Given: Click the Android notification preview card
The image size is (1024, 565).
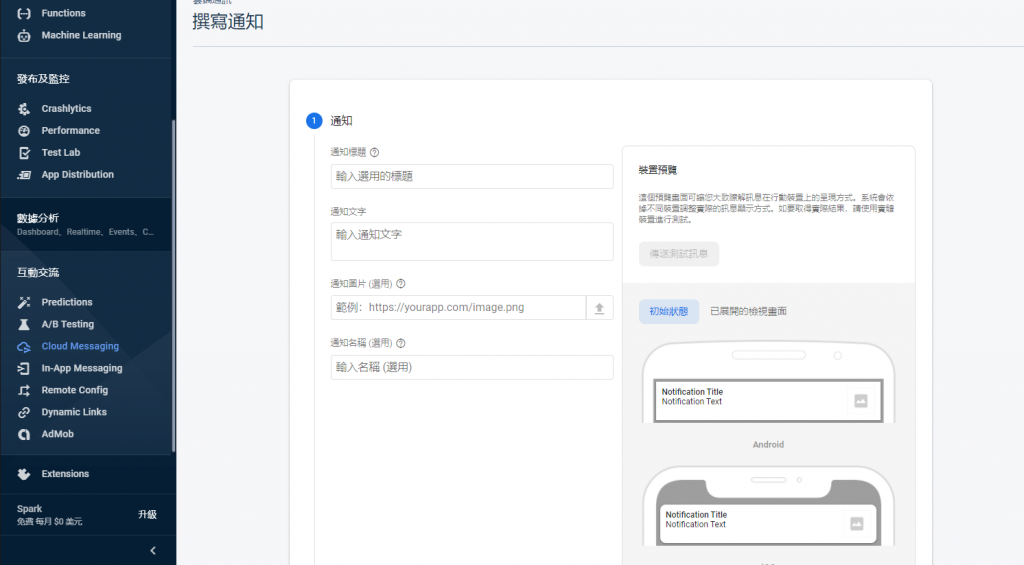Looking at the screenshot, I should click(x=768, y=400).
